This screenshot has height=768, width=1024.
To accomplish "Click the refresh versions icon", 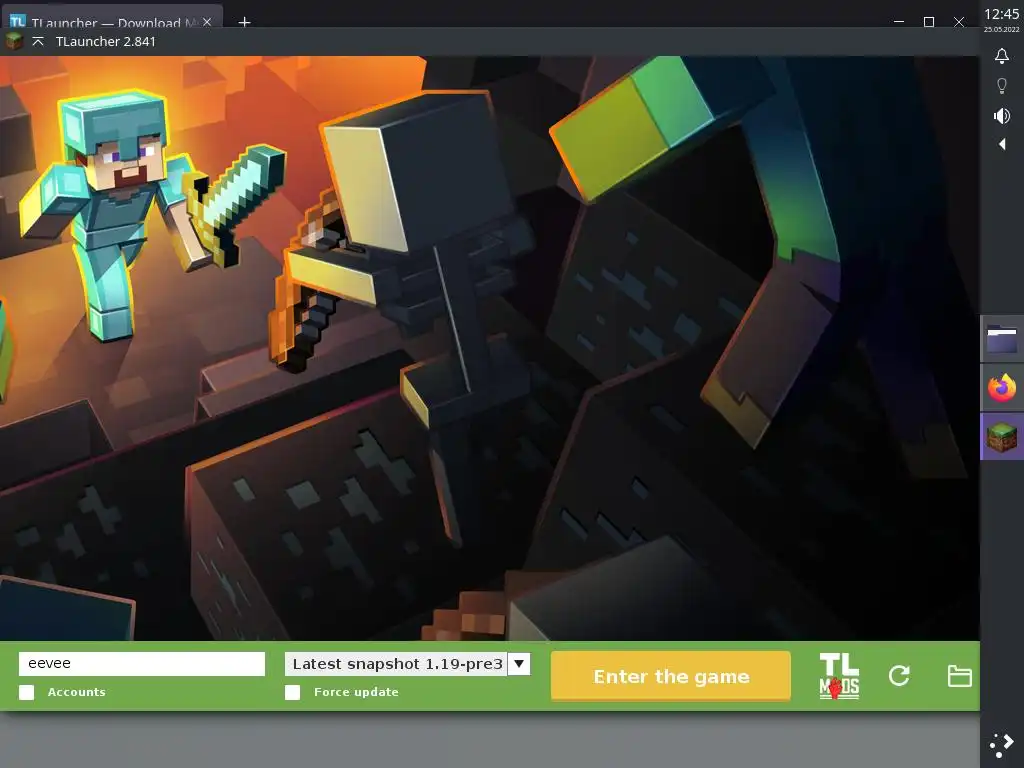I will point(899,676).
